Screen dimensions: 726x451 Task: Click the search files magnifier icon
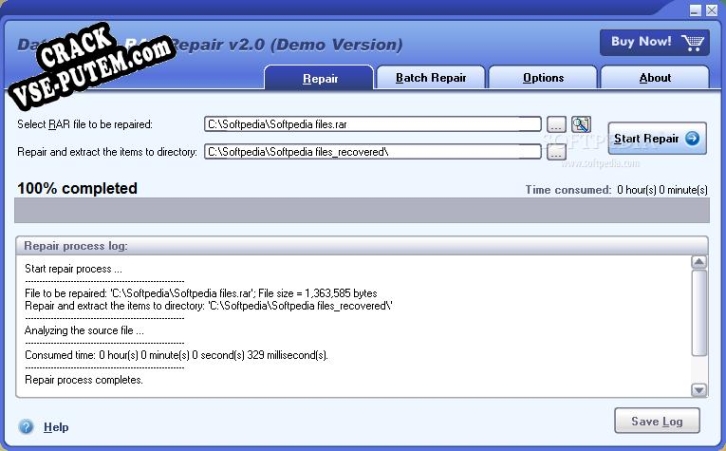click(x=581, y=124)
